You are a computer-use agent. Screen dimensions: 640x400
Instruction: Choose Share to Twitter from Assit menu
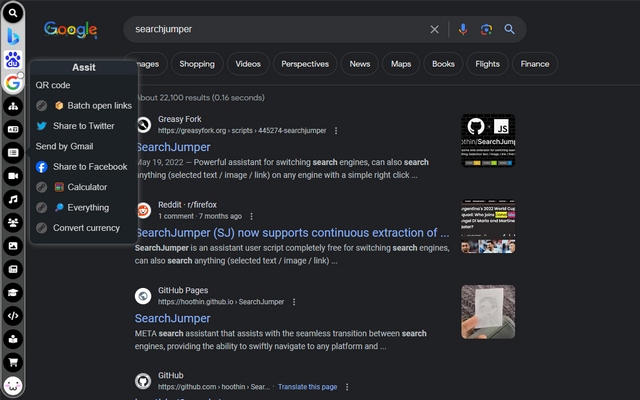click(83, 126)
